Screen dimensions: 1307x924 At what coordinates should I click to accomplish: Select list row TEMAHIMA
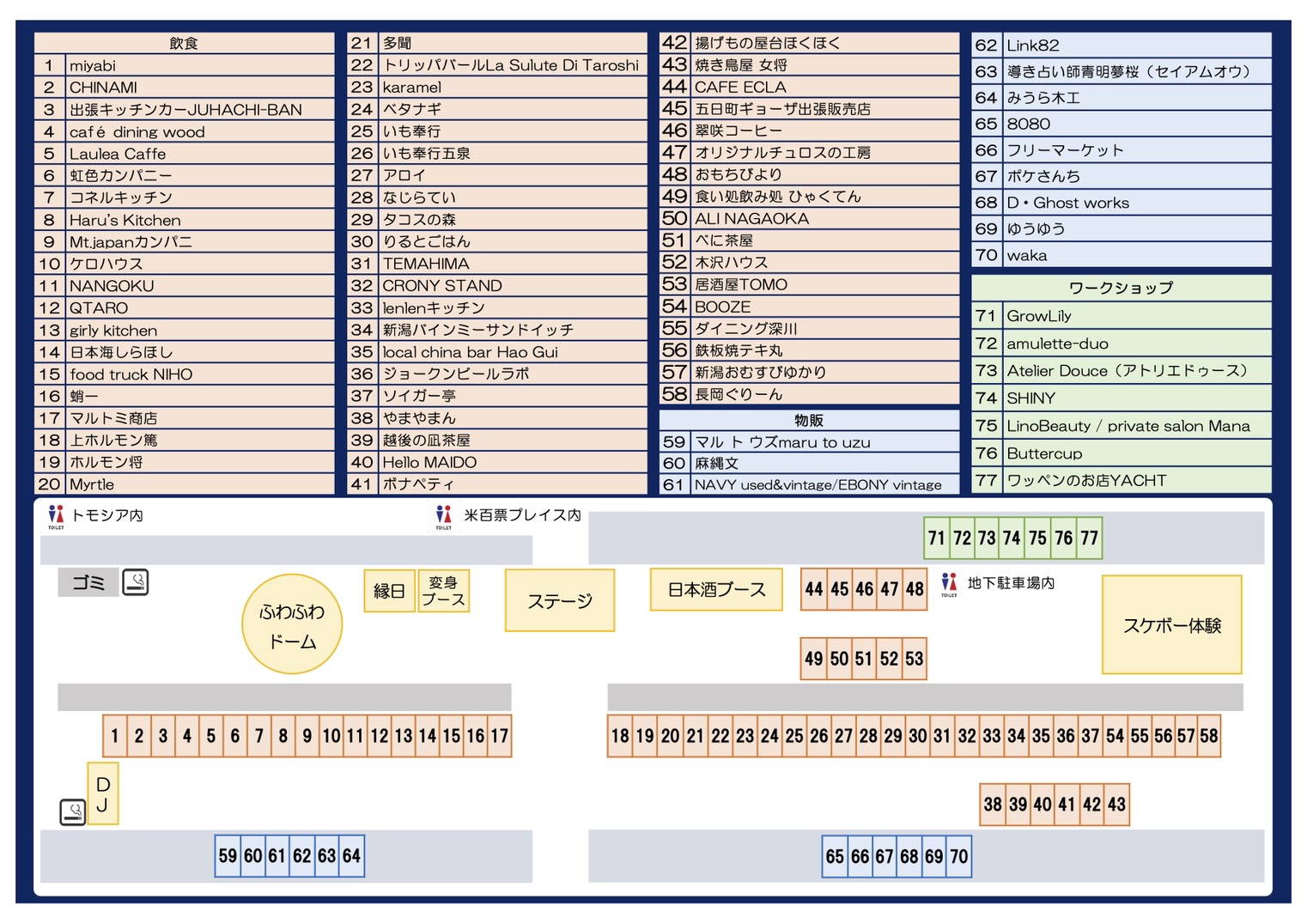point(497,264)
